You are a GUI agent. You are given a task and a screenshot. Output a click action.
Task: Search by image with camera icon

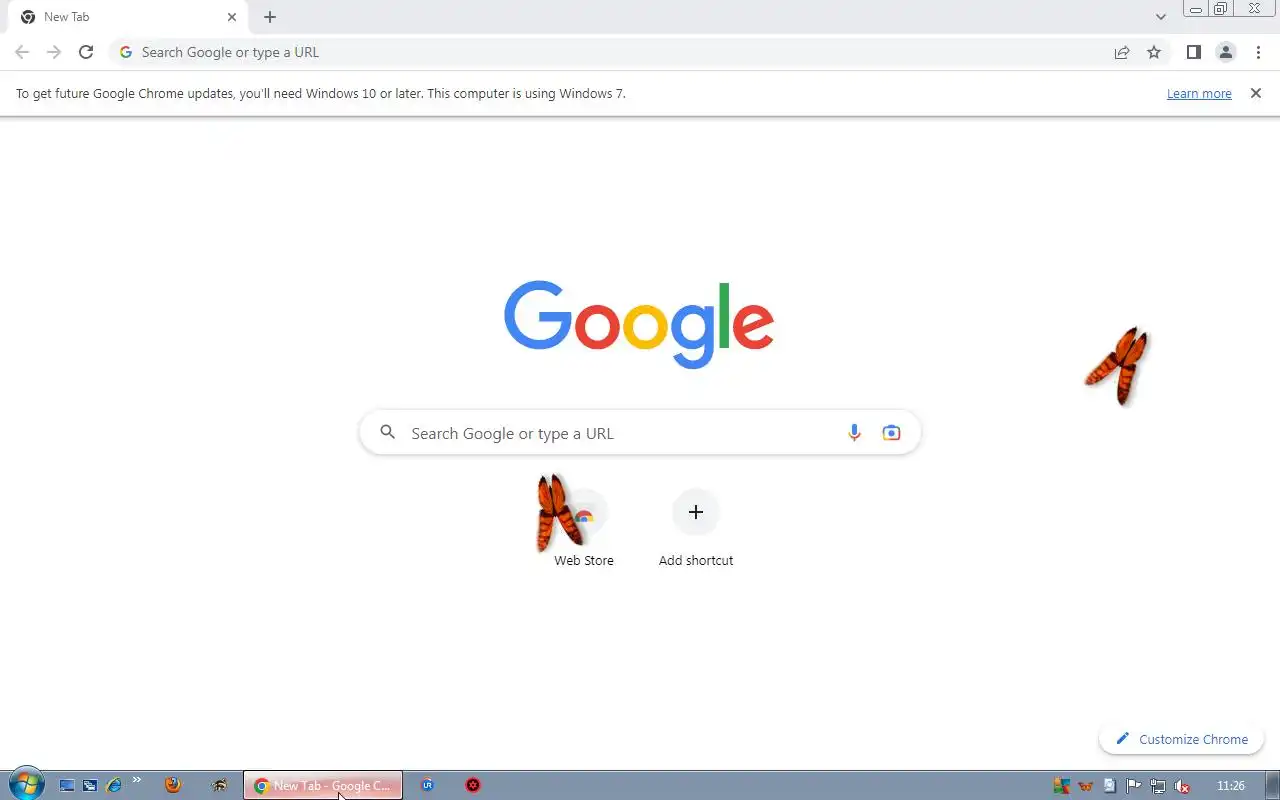pyautogui.click(x=891, y=433)
